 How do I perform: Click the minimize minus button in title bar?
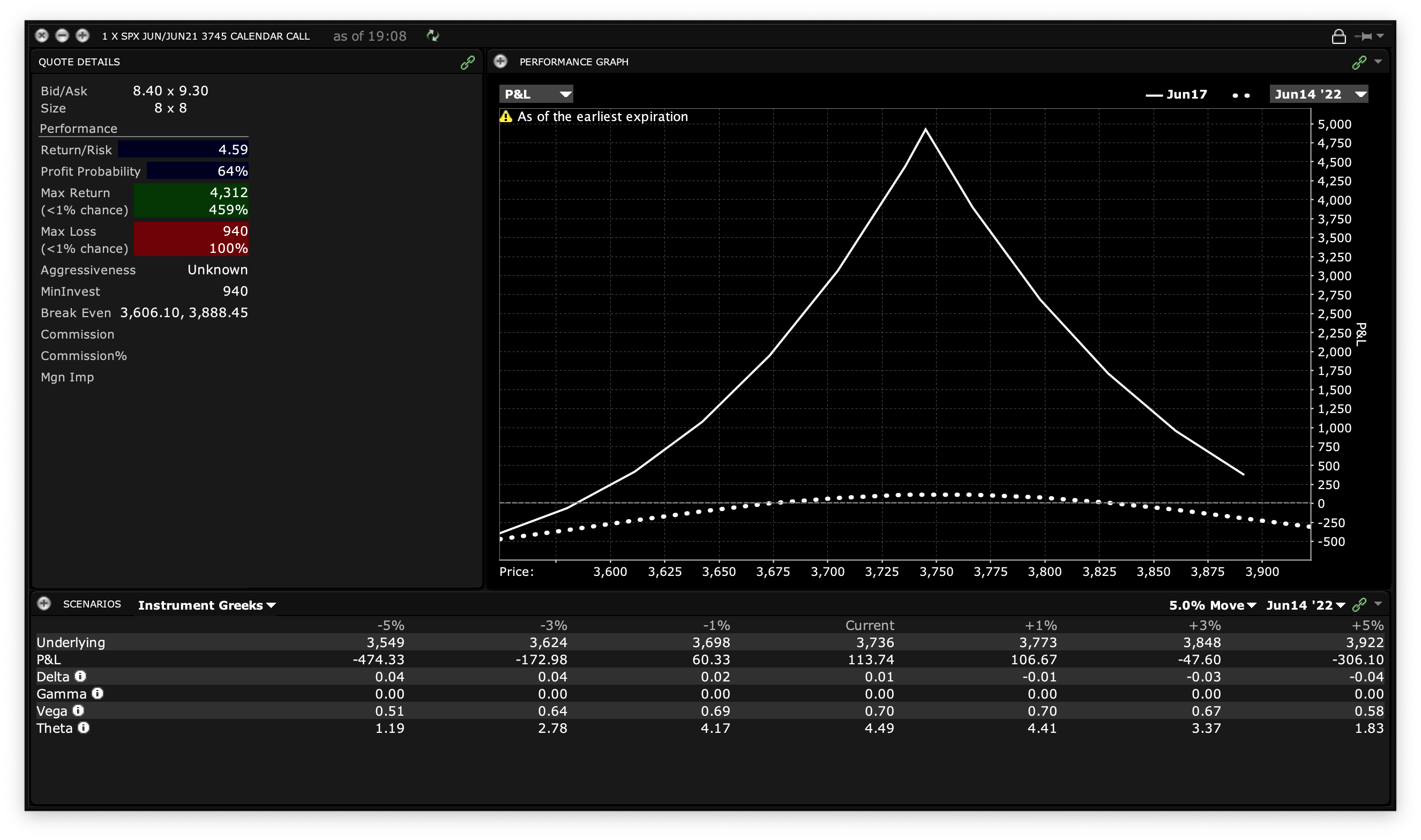click(62, 36)
